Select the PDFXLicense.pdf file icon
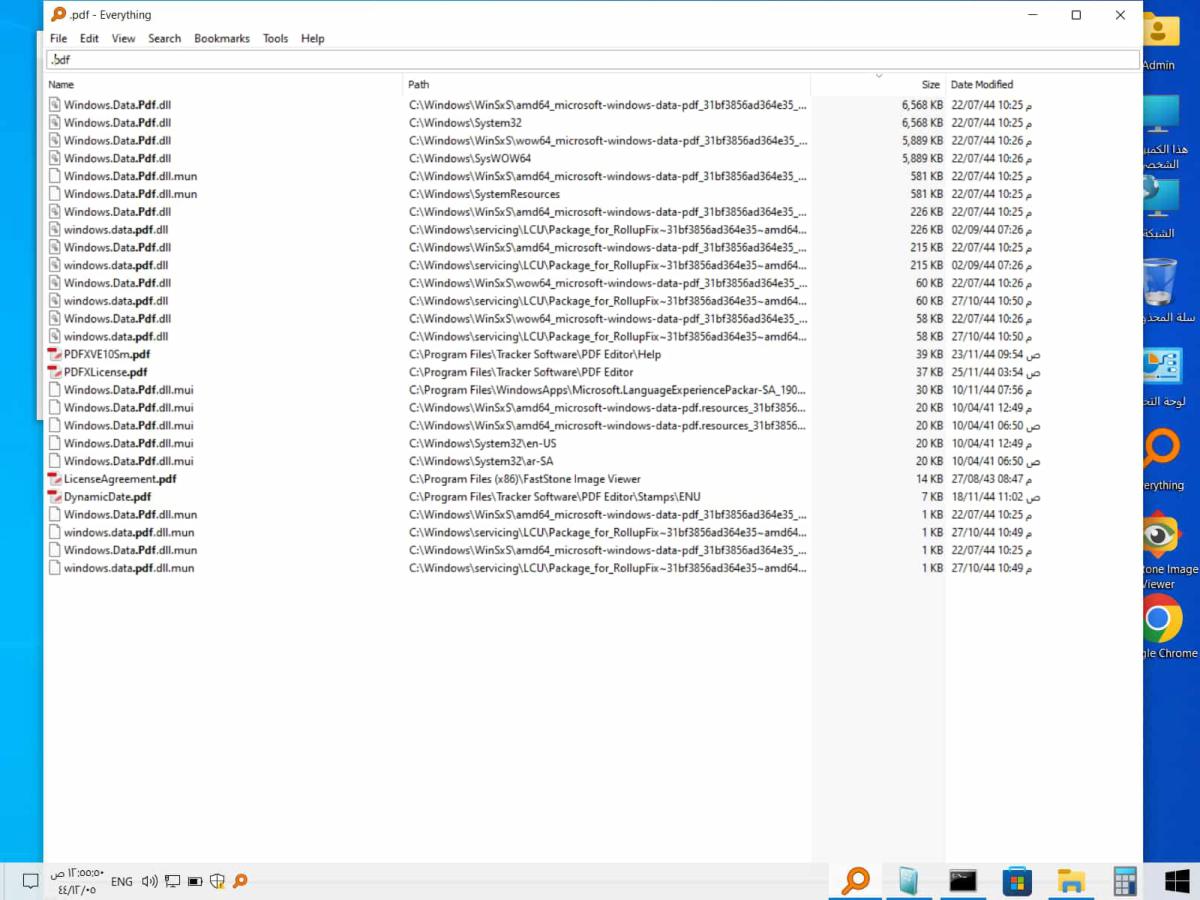Viewport: 1200px width, 900px height. [x=55, y=372]
